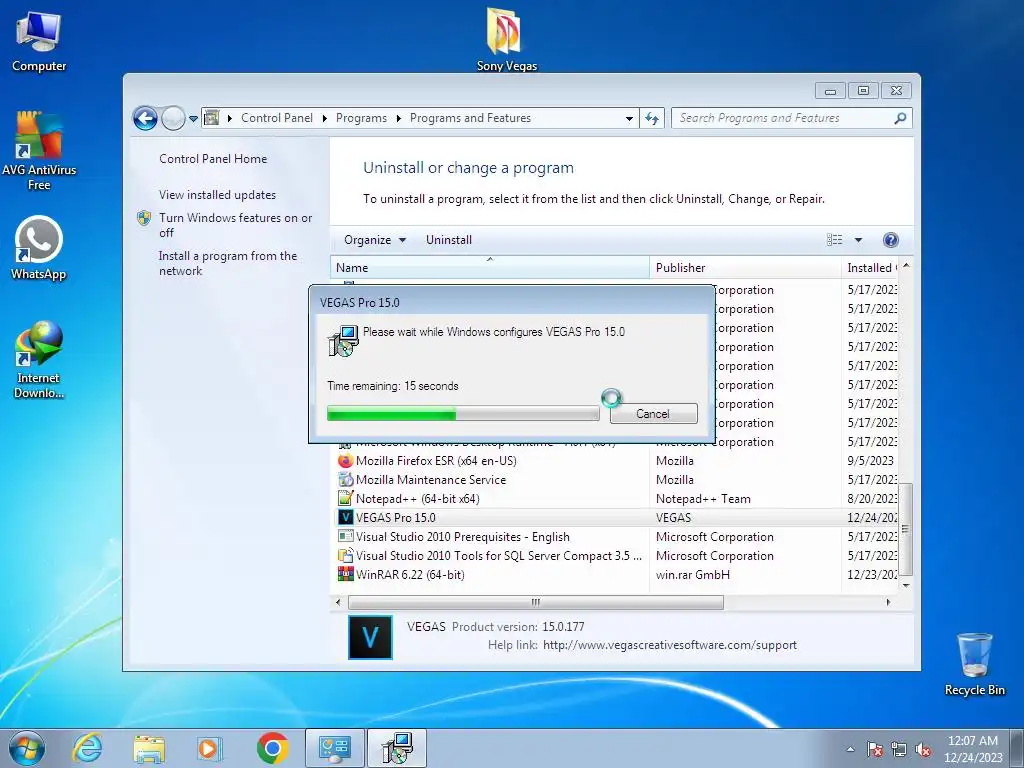Click Uninstall in the toolbar

tap(449, 240)
